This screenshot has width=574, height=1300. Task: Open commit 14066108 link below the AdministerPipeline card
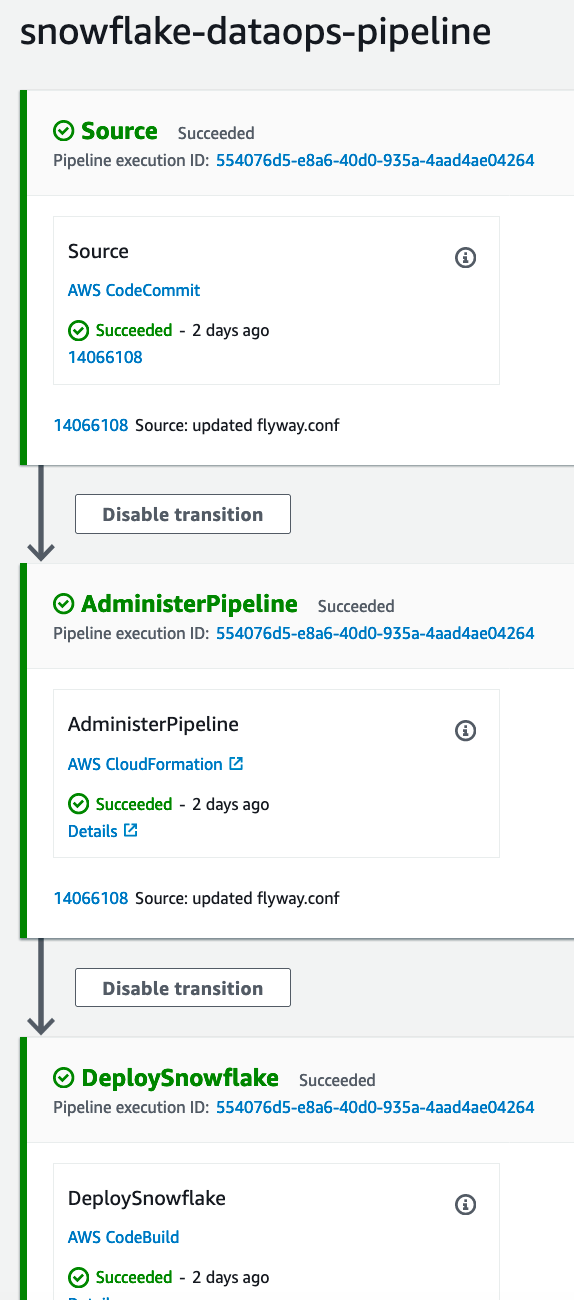(x=91, y=898)
